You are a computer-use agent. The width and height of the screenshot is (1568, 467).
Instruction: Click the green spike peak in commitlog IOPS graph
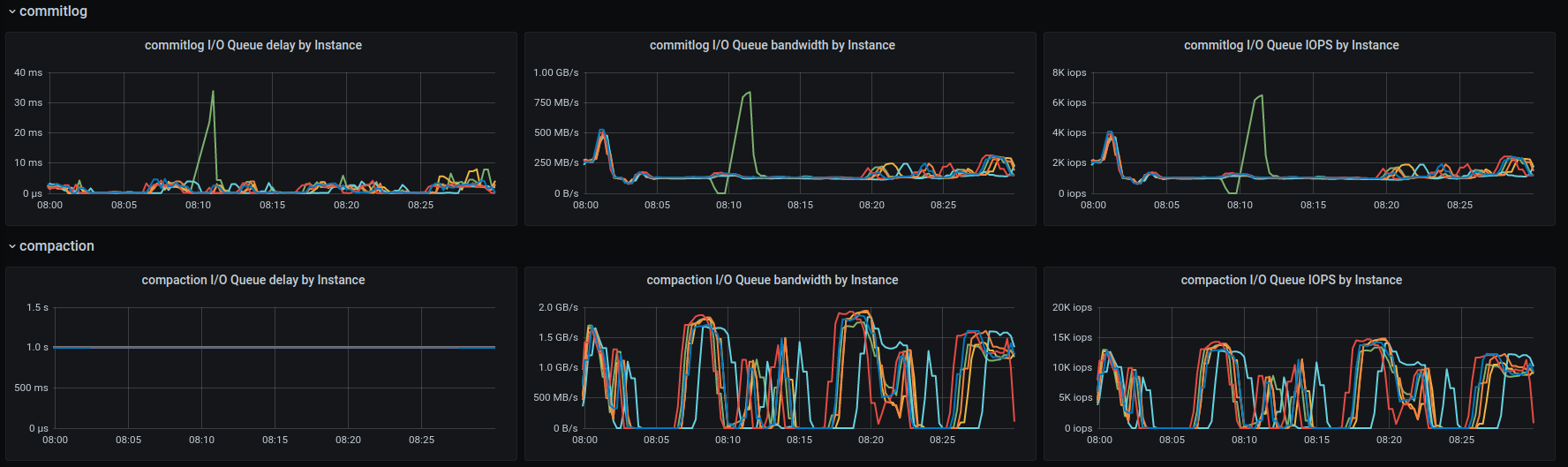[1262, 95]
